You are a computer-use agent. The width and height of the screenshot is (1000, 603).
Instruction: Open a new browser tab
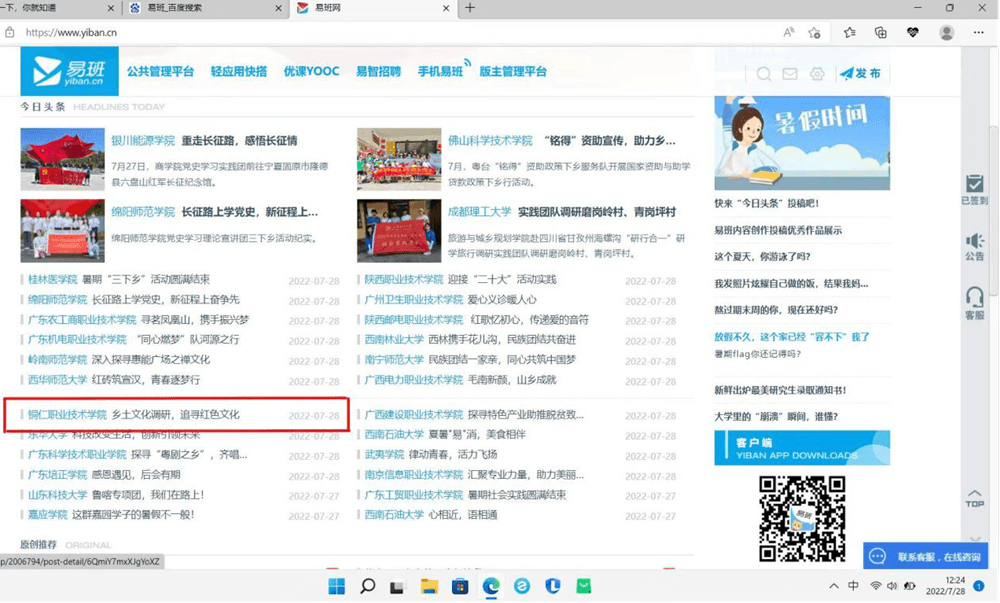470,8
